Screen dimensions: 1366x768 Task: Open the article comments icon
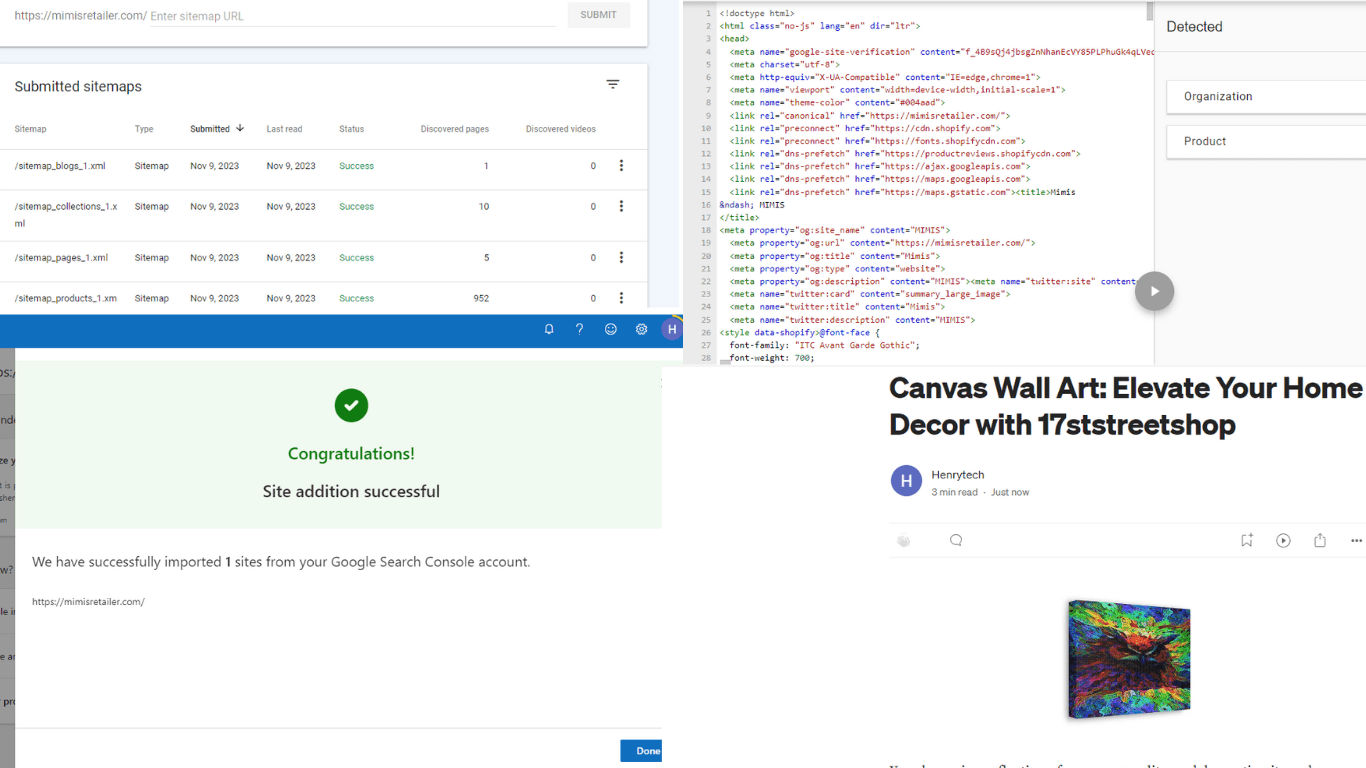[956, 540]
